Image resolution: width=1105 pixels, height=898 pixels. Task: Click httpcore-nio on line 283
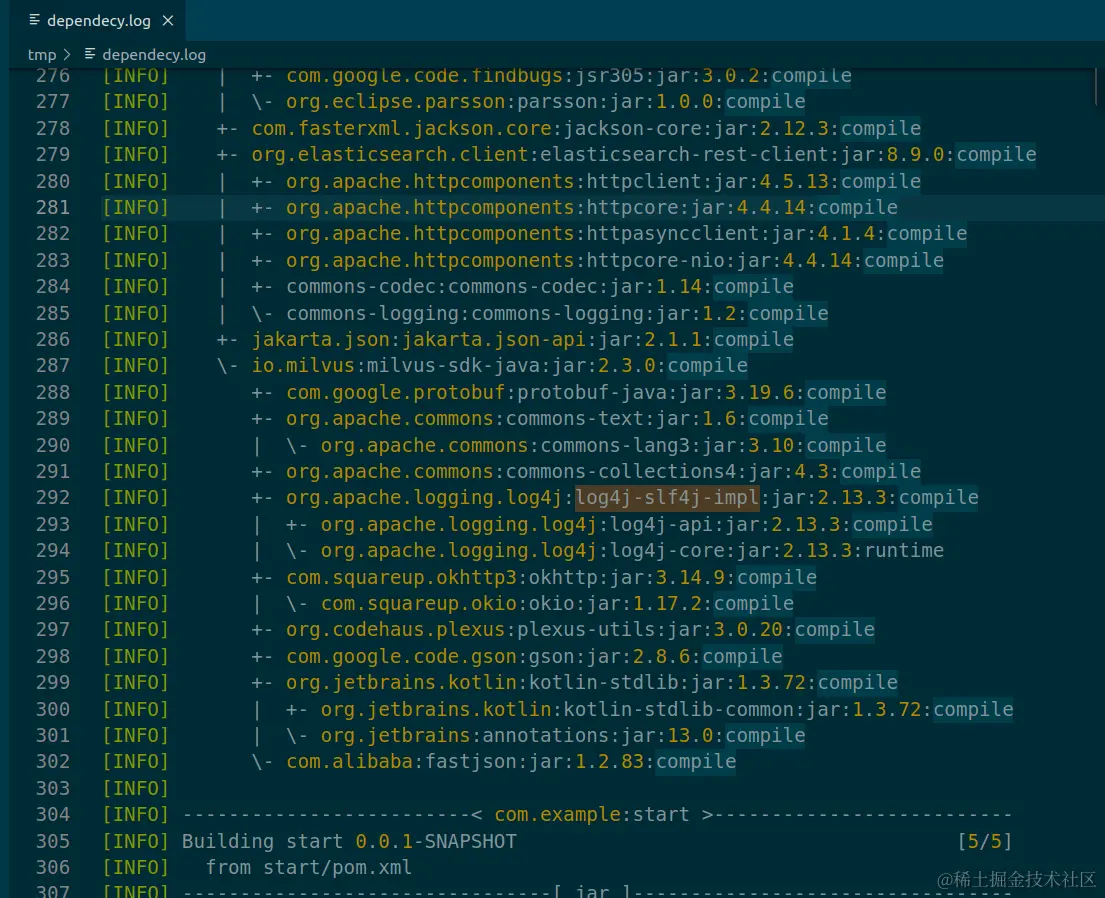[655, 260]
